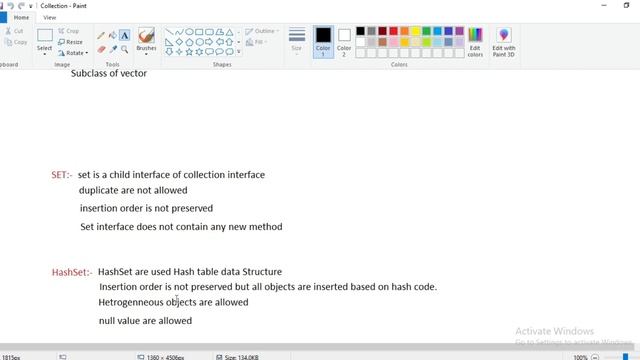Choose the Triangle shape
This screenshot has width=640, height=360.
[x=229, y=32]
